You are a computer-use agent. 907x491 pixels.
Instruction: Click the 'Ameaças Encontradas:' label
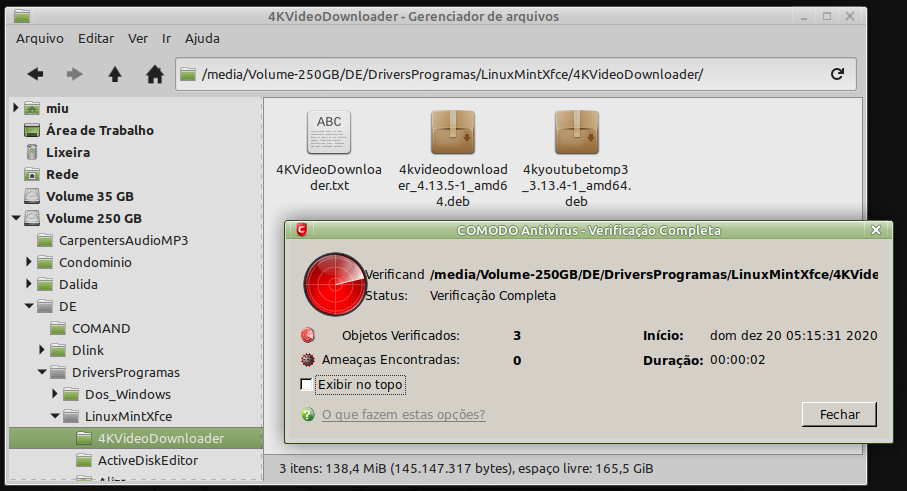click(390, 360)
